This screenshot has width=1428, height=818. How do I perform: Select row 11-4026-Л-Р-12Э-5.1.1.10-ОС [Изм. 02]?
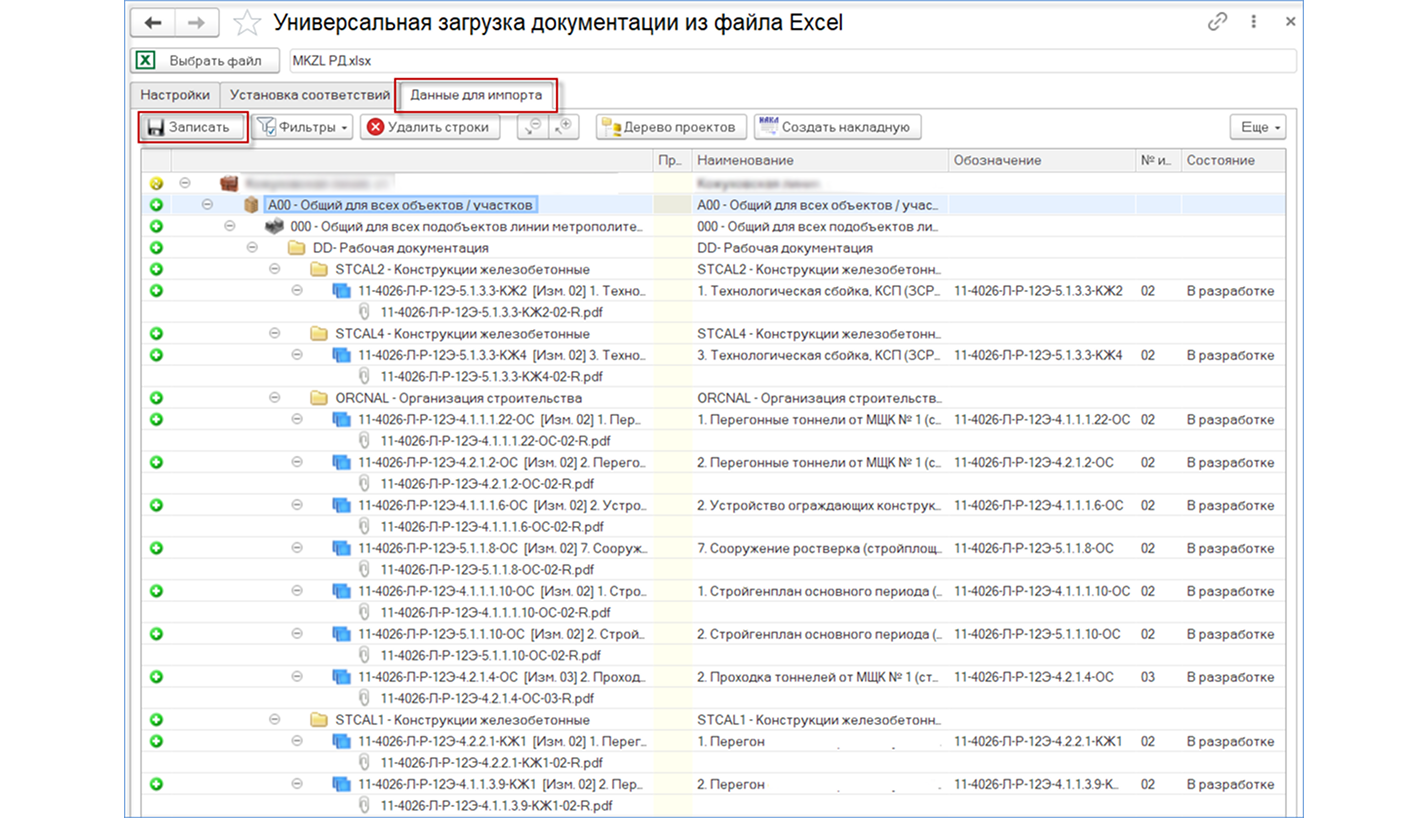(x=503, y=634)
